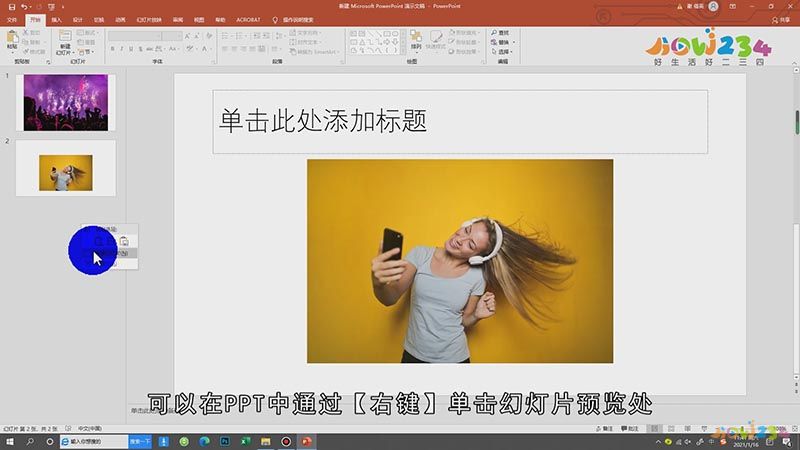Image resolution: width=800 pixels, height=450 pixels.
Task: Activate the Format Painter brush
Action: coord(34,52)
